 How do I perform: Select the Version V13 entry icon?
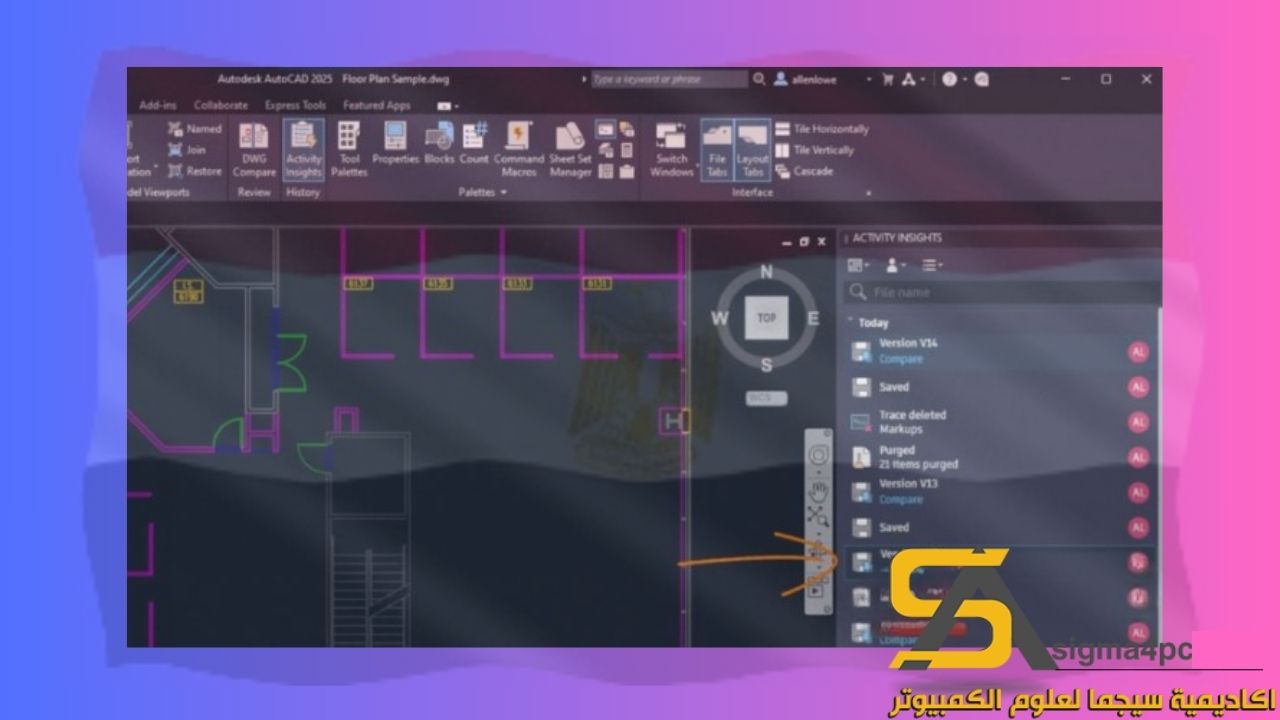861,492
